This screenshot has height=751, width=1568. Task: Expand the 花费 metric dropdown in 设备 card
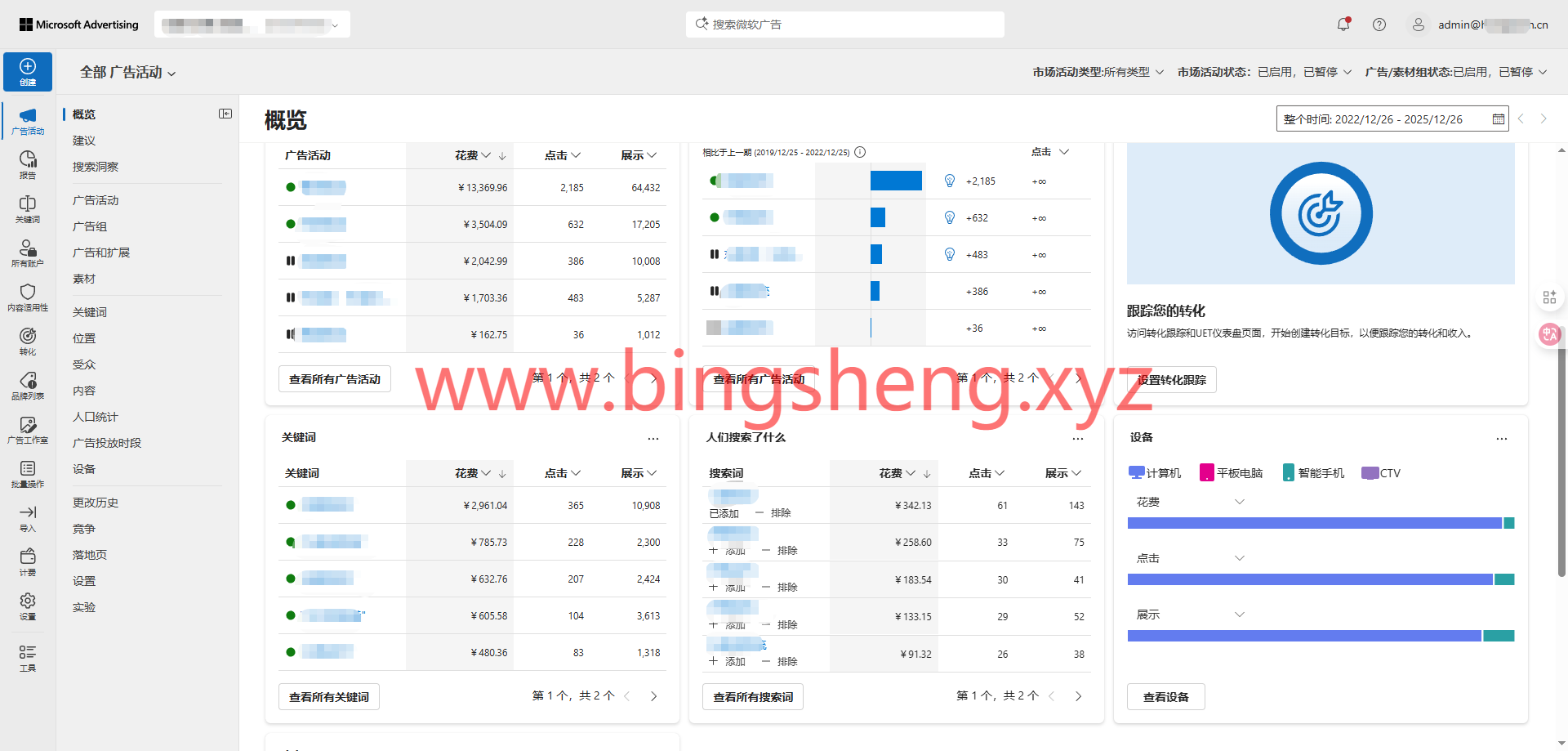[1189, 502]
